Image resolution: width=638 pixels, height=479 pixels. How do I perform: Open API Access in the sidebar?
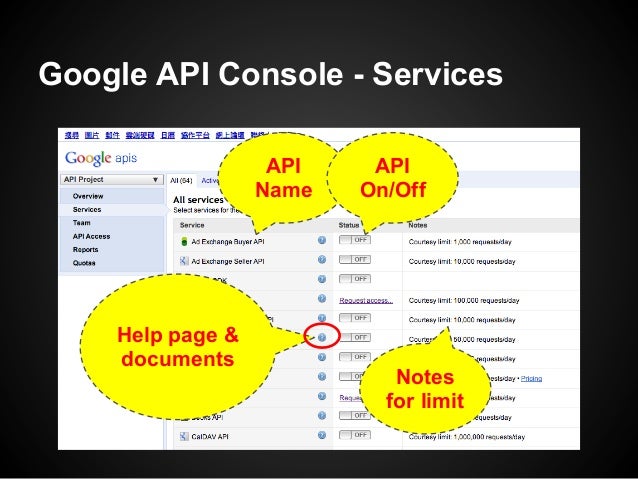coord(91,236)
